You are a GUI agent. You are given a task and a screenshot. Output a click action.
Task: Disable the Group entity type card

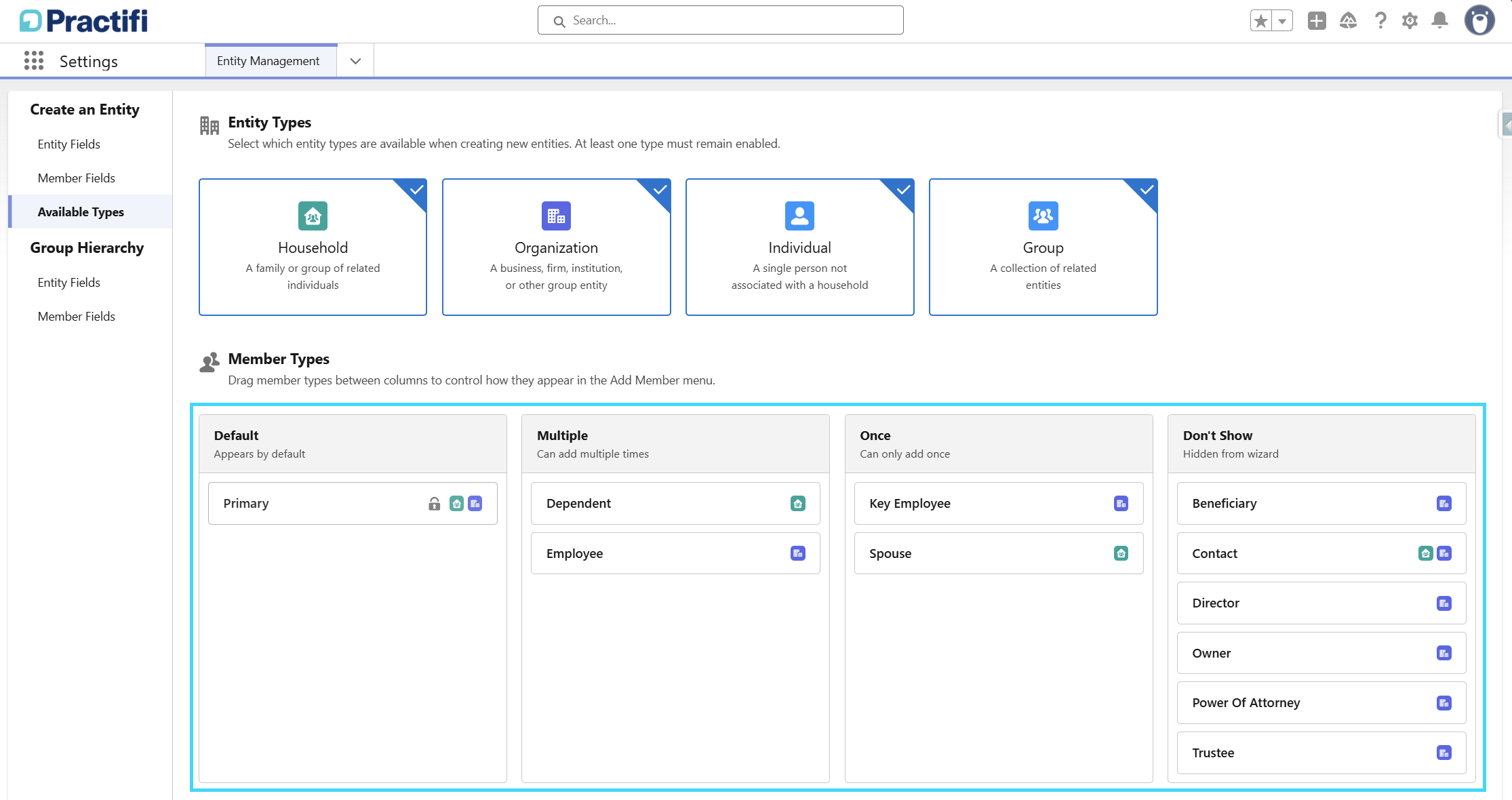tap(1043, 247)
